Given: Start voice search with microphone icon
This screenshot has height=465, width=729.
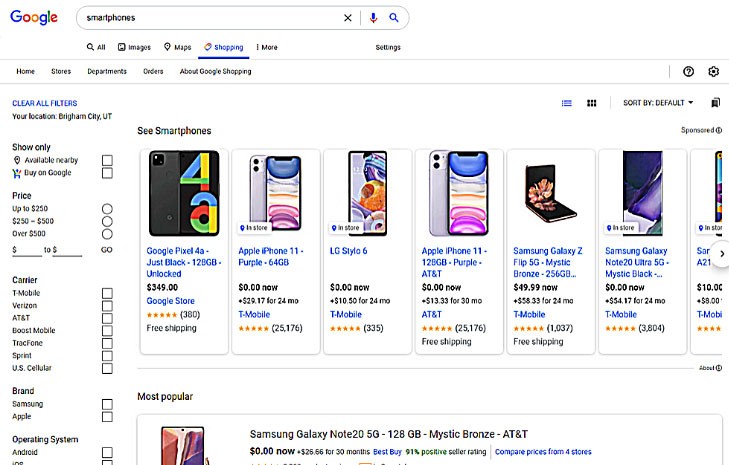Looking at the screenshot, I should click(373, 18).
